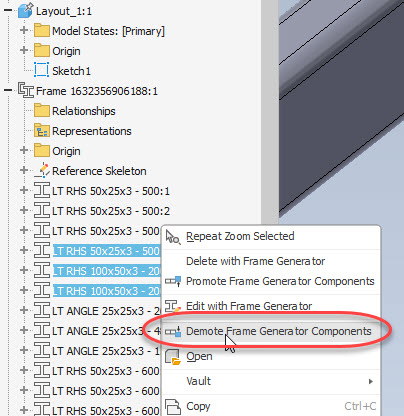Screen dimensions: 404x416
Task: Collapse the Layout_1:1 node
Action: [8, 10]
